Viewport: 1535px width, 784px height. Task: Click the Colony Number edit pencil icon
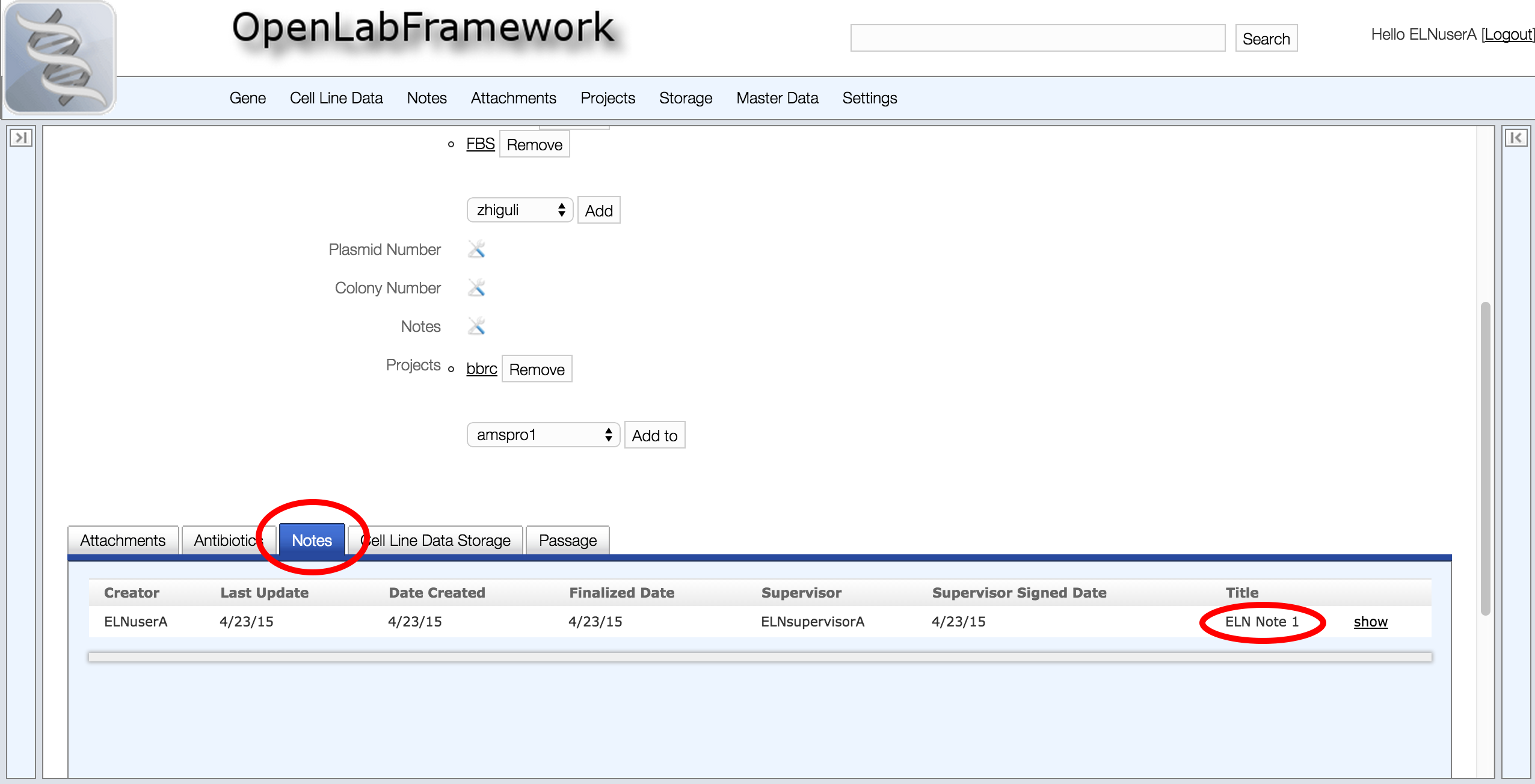tap(476, 288)
